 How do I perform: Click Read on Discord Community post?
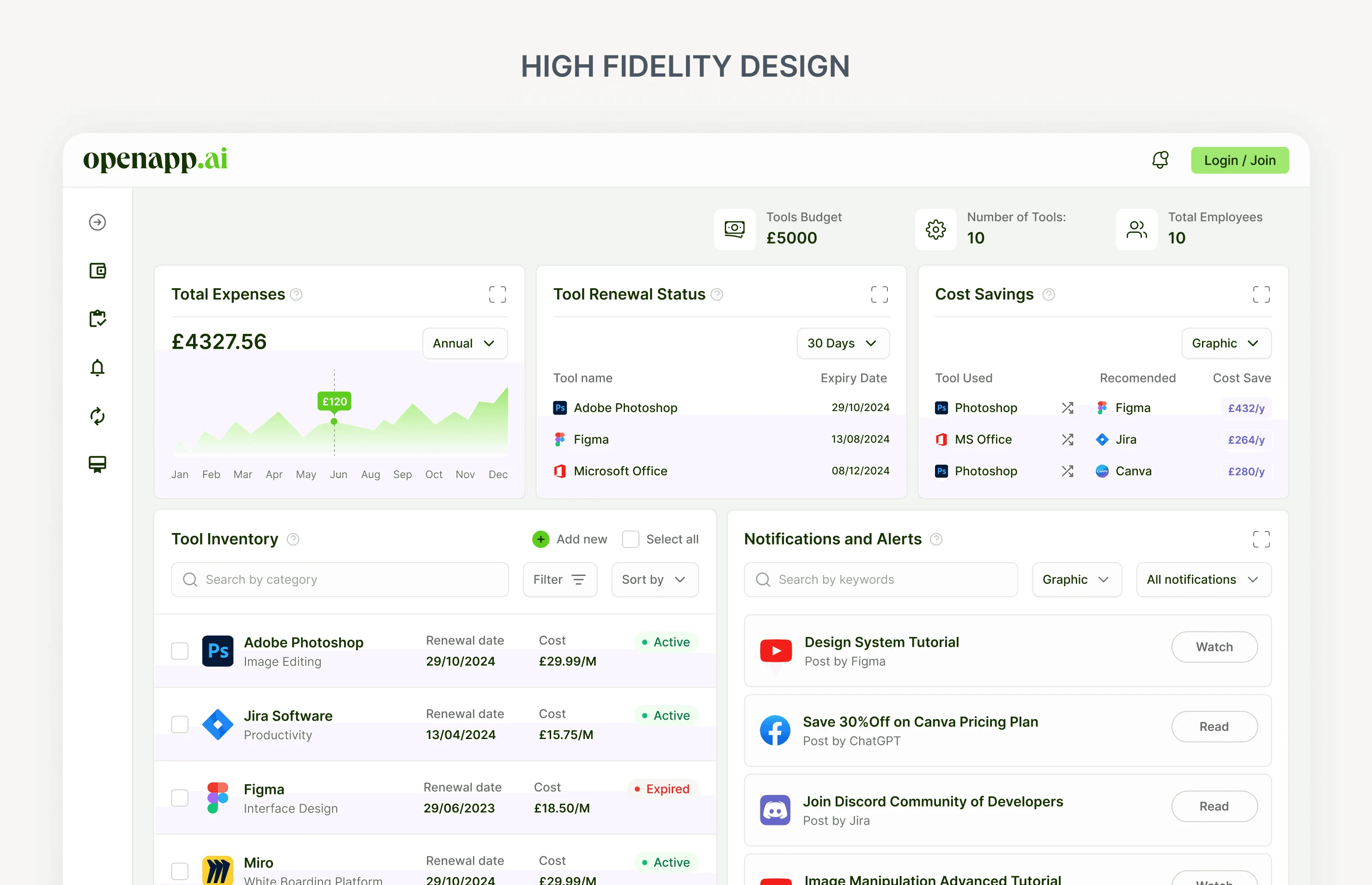[1214, 806]
